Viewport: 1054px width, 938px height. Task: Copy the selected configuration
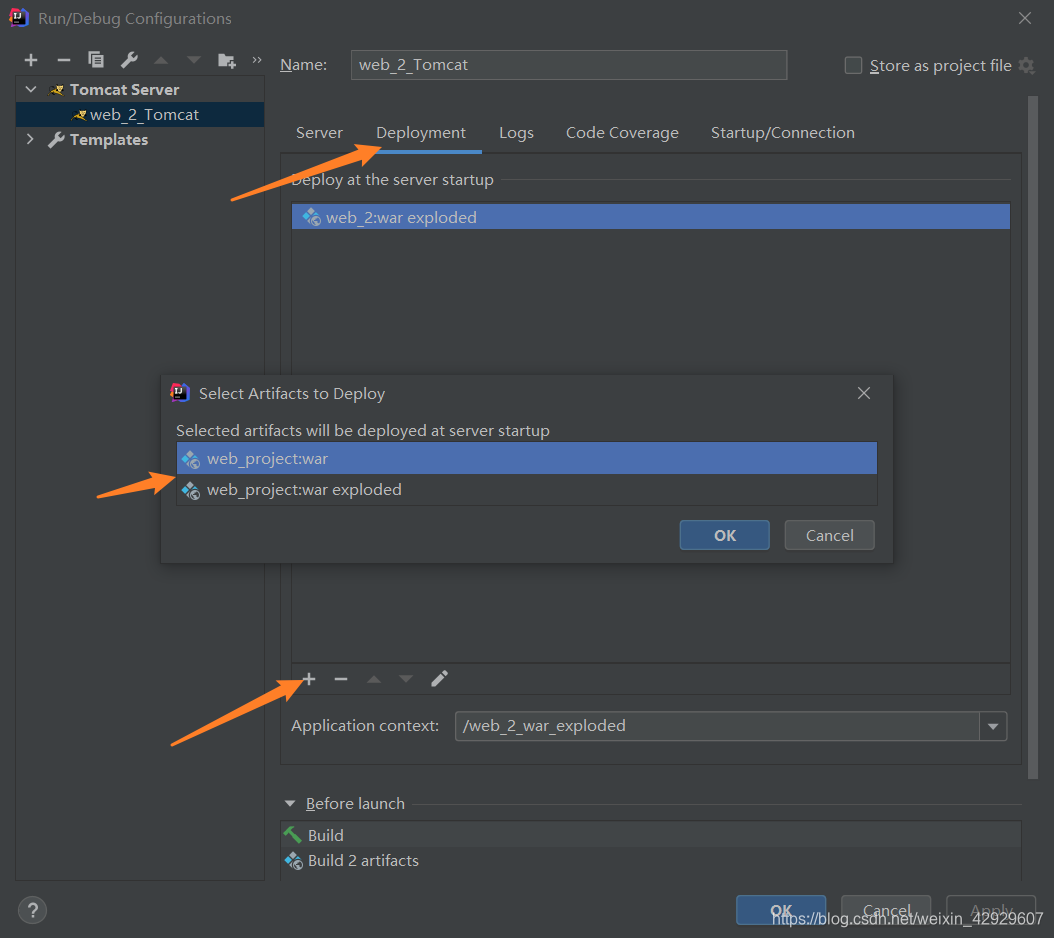[96, 61]
